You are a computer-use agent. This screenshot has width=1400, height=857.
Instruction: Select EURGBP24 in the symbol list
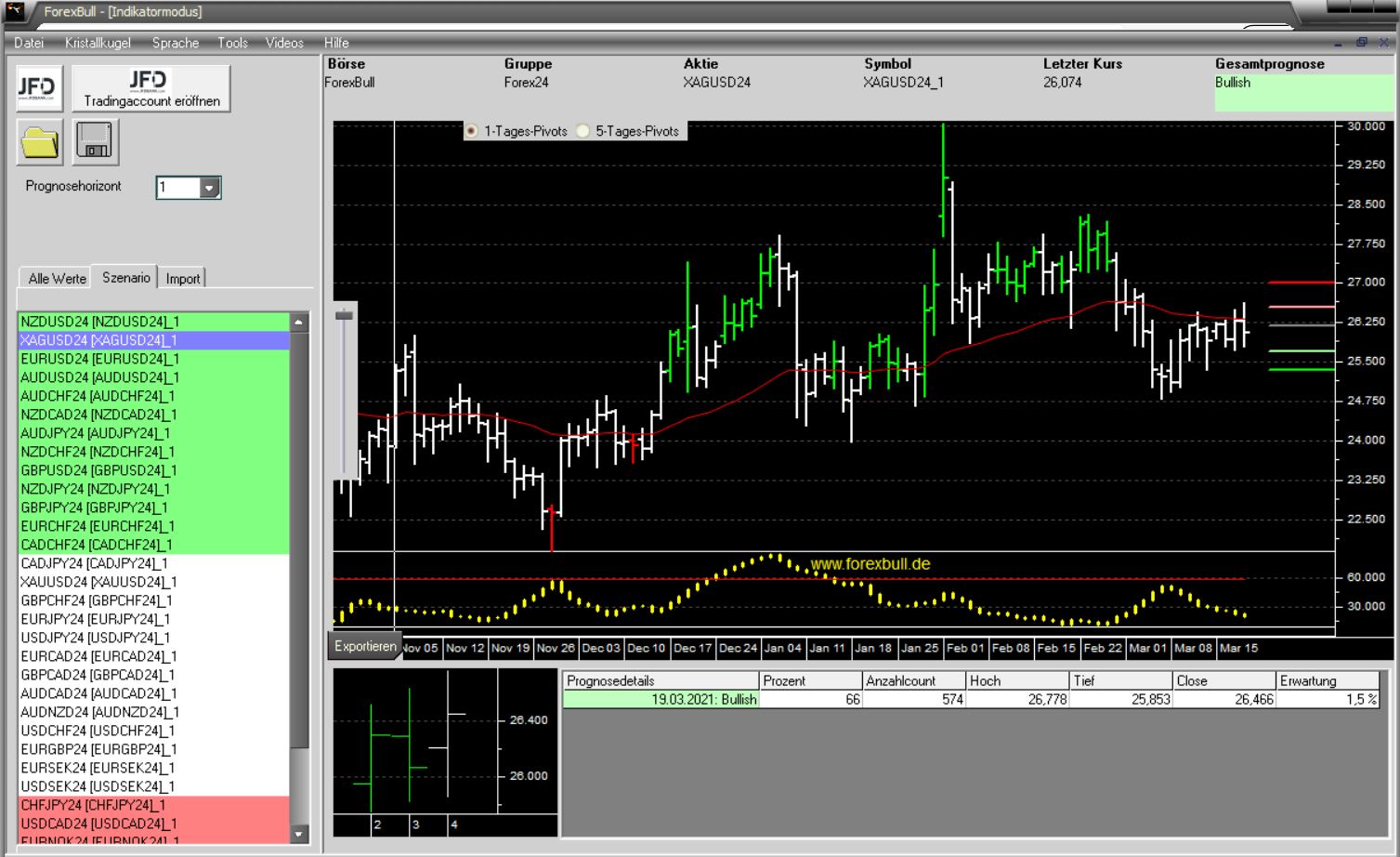point(154,749)
